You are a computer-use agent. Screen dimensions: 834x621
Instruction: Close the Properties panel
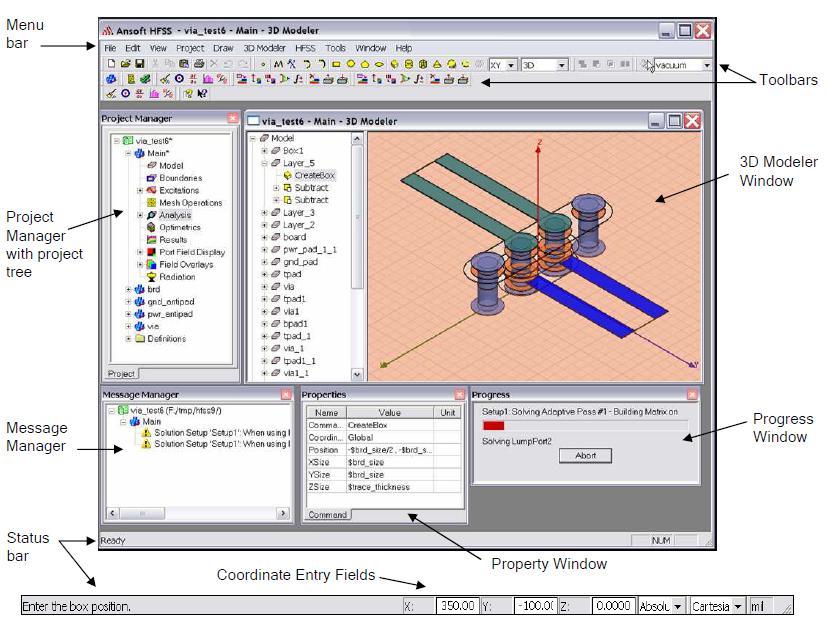460,395
